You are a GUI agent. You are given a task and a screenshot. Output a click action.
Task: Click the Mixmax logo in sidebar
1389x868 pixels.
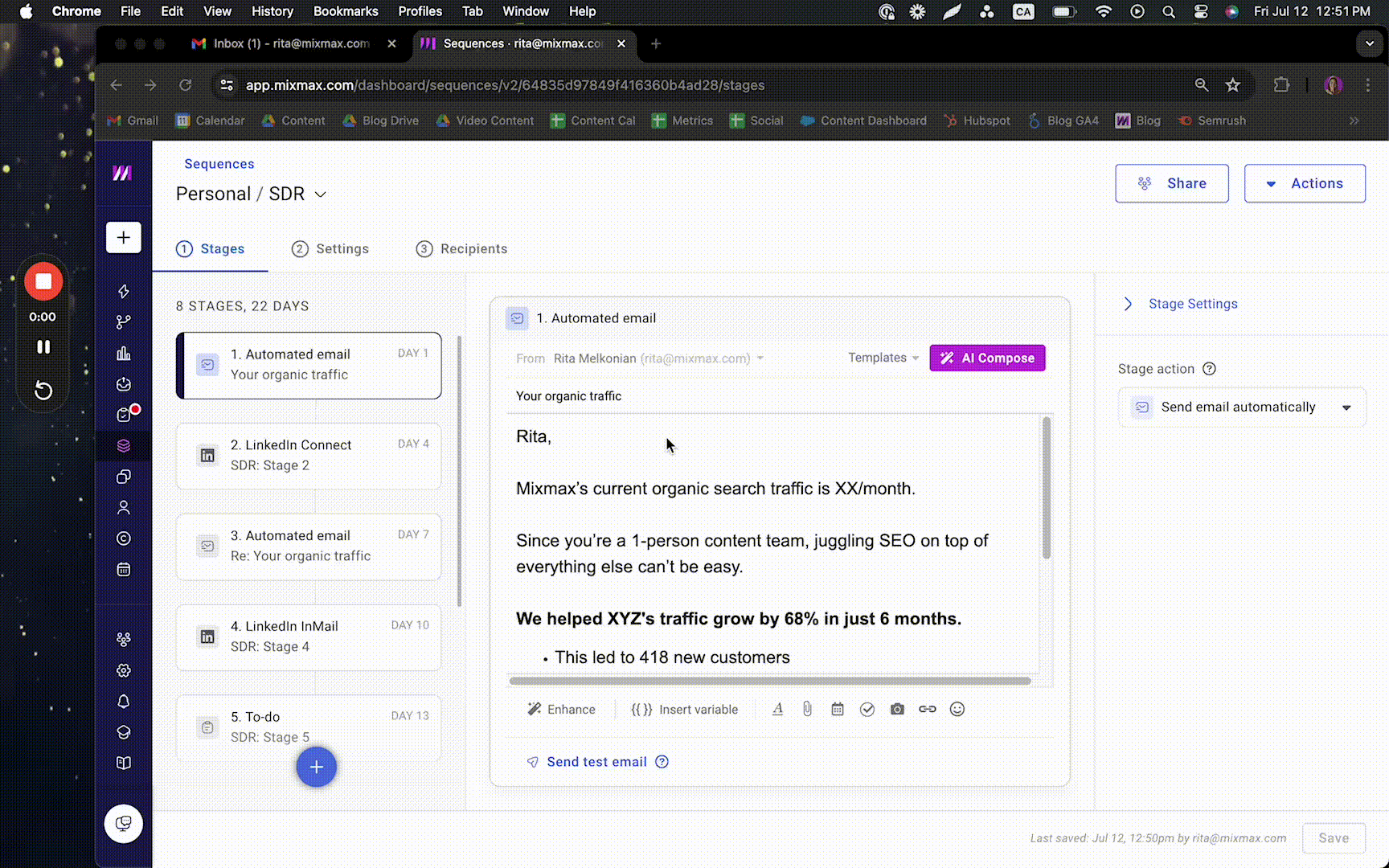[122, 173]
